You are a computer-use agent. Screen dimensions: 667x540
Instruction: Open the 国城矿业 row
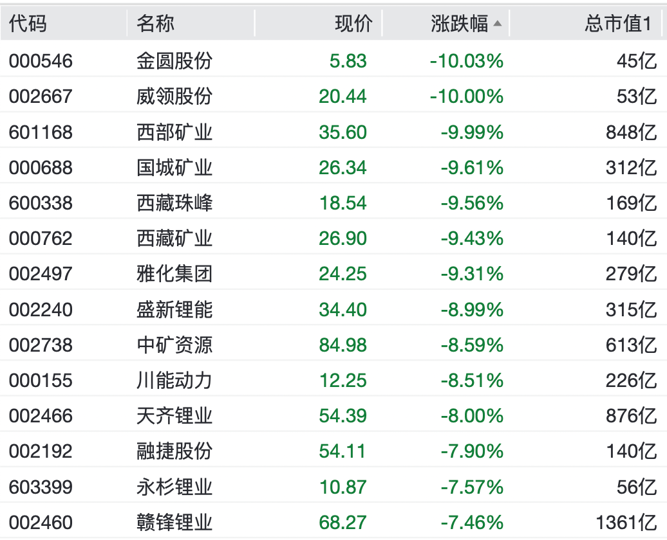(175, 168)
